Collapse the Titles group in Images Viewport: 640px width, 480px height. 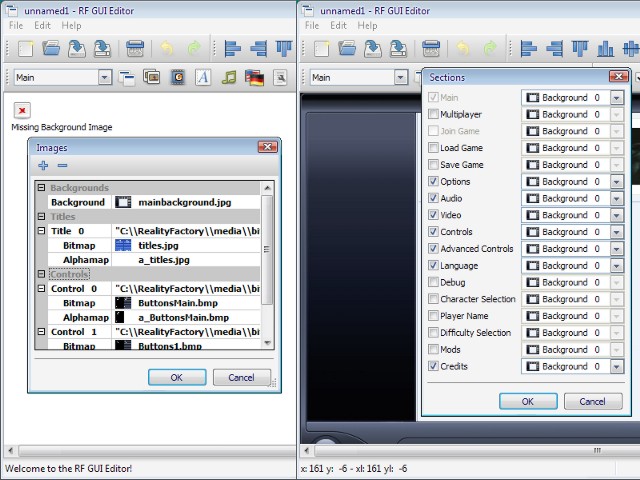(x=41, y=216)
